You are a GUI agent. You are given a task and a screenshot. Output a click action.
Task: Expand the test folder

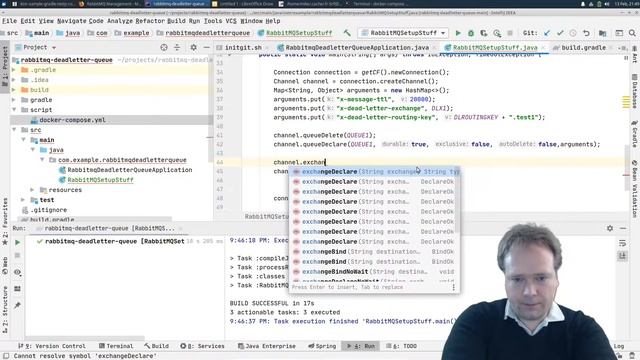pos(23,200)
